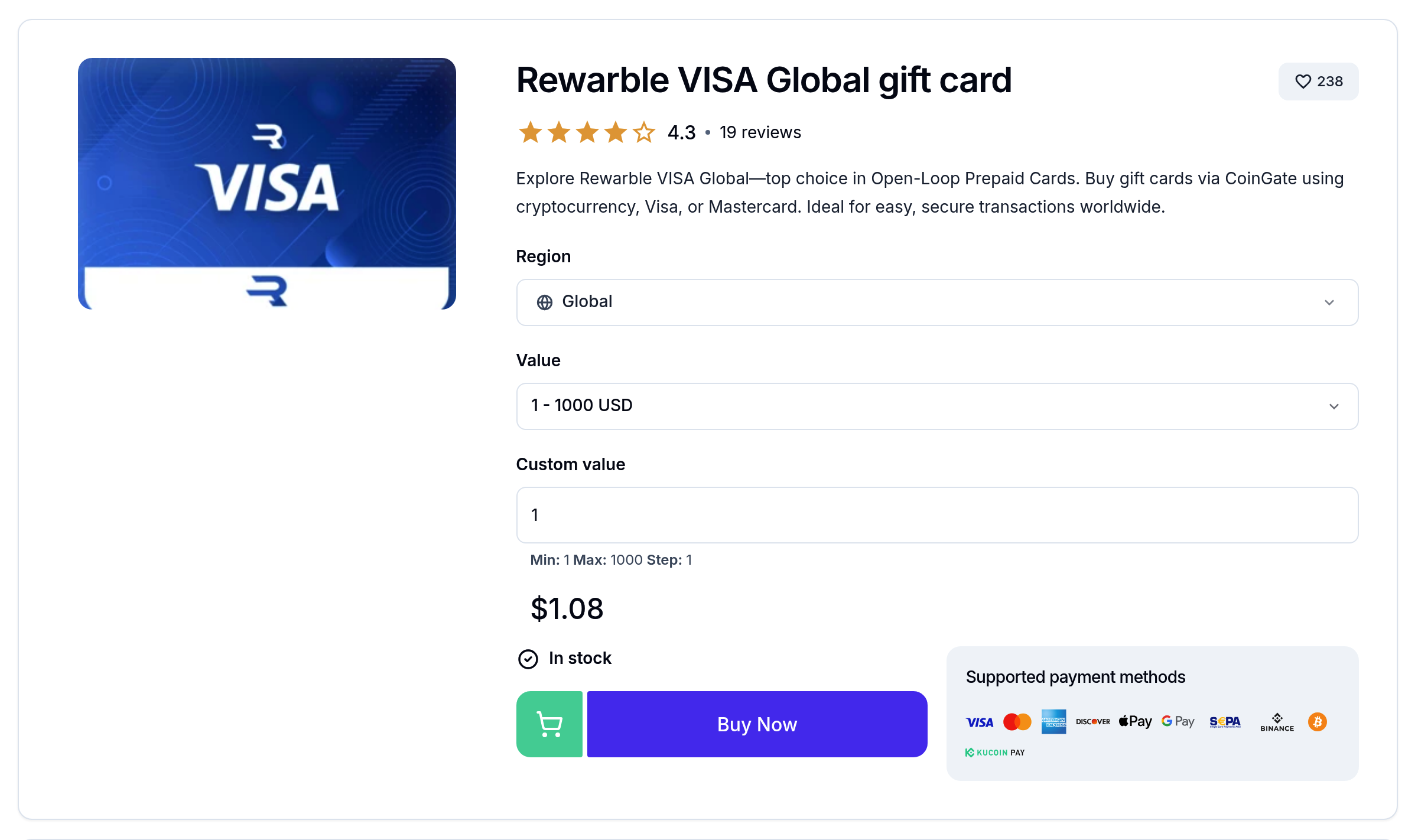
Task: Open the 19 reviews link
Action: pyautogui.click(x=760, y=132)
